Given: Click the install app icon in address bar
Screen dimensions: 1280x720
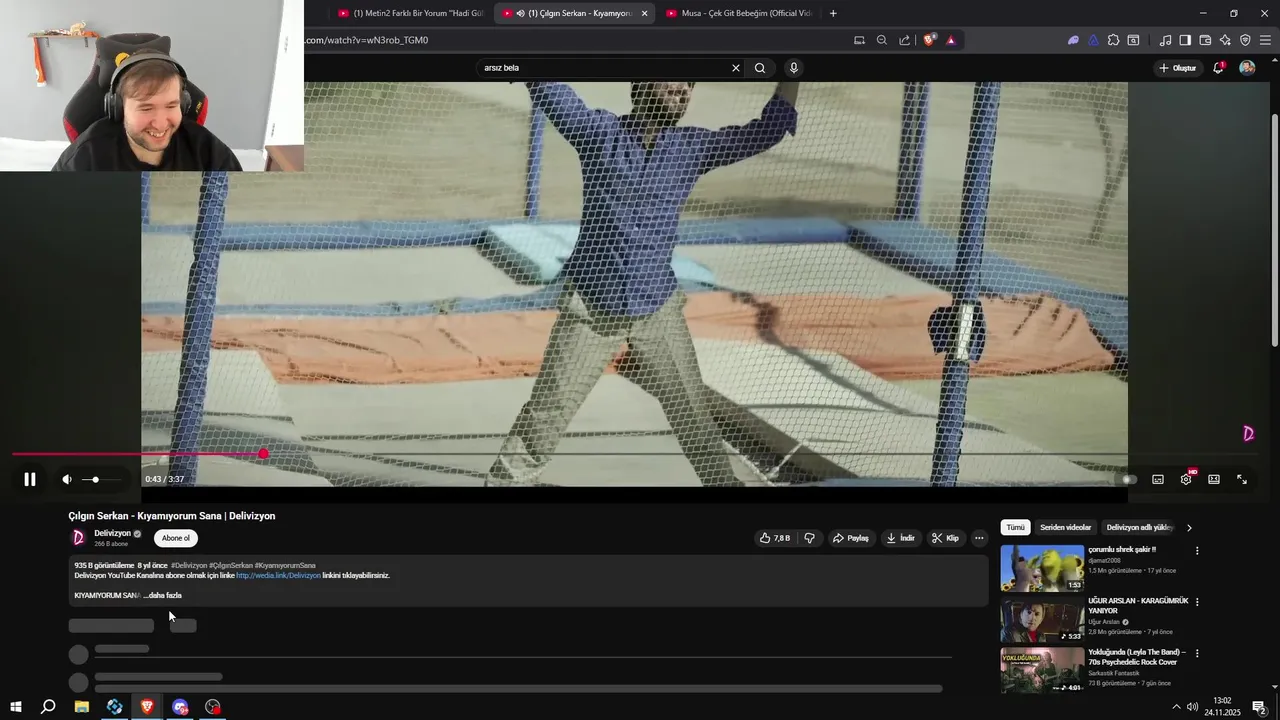Looking at the screenshot, I should (859, 40).
